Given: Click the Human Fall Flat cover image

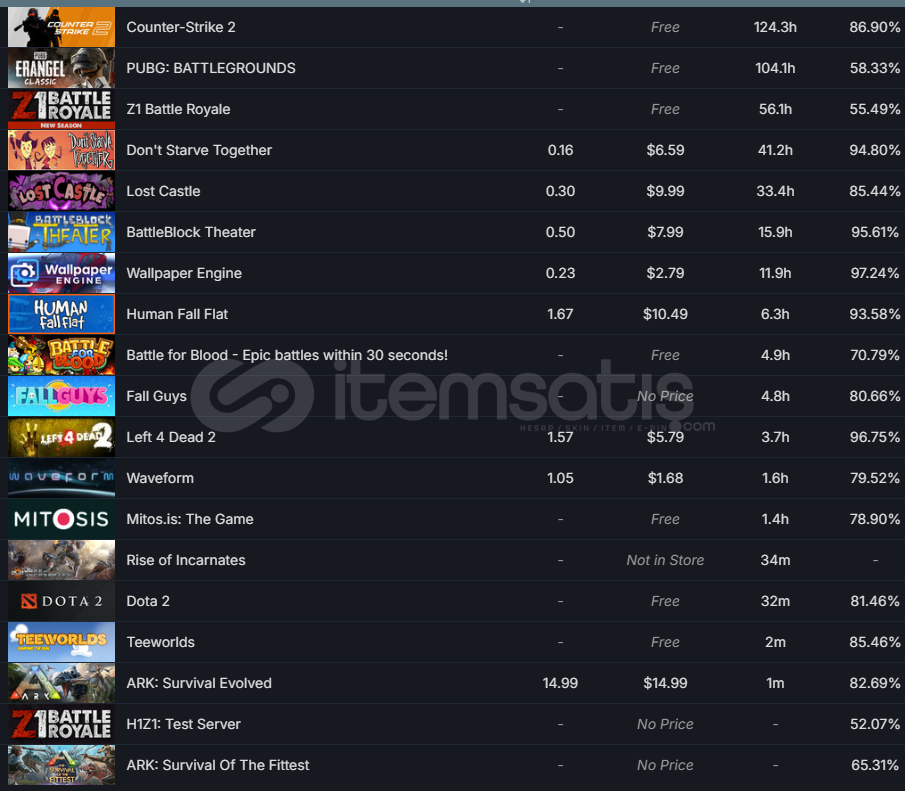Looking at the screenshot, I should (x=61, y=314).
